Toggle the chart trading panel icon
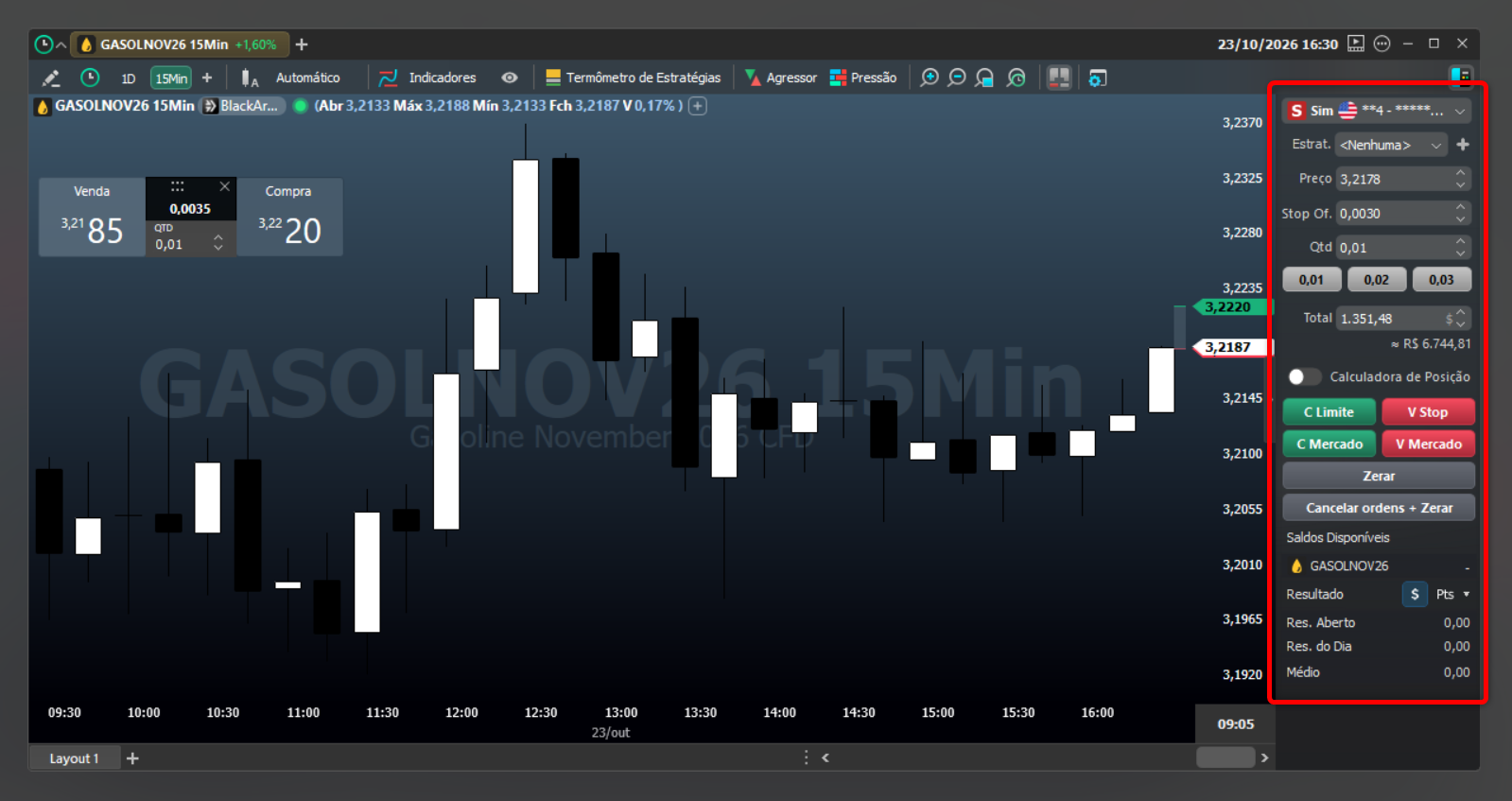The width and height of the screenshot is (1512, 801). 1059,78
